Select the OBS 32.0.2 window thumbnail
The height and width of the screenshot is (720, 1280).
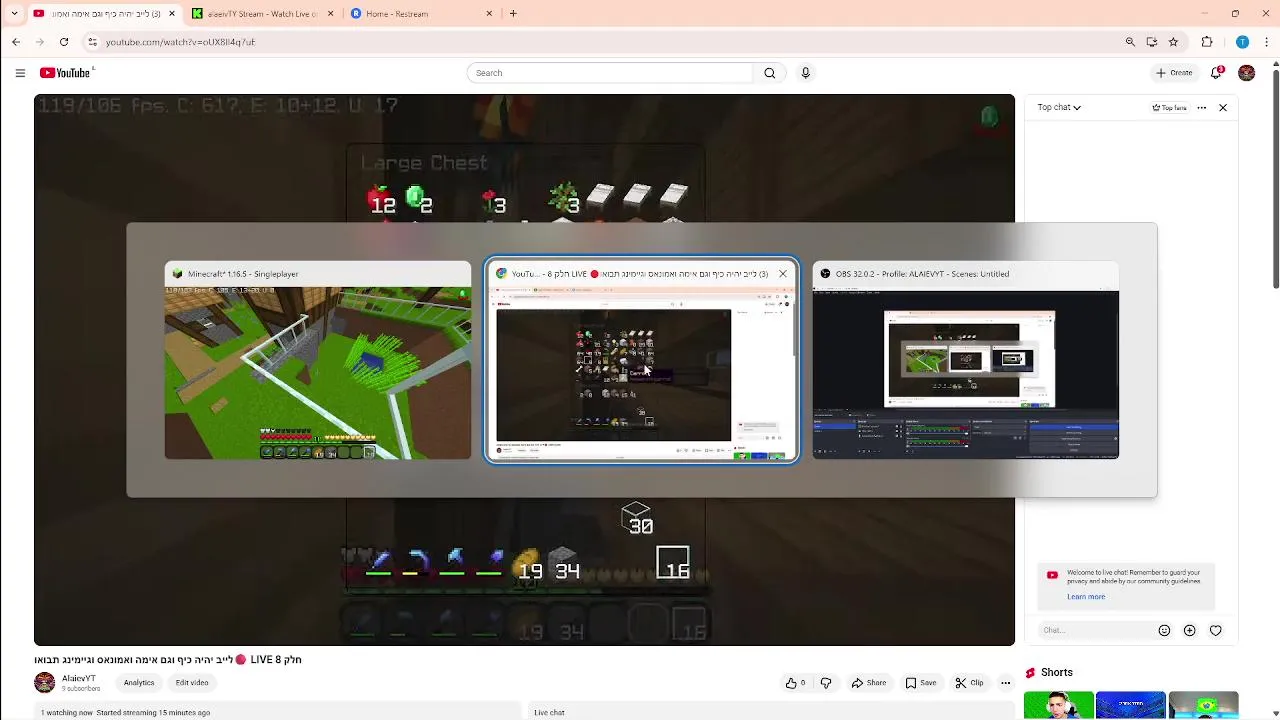(x=966, y=361)
